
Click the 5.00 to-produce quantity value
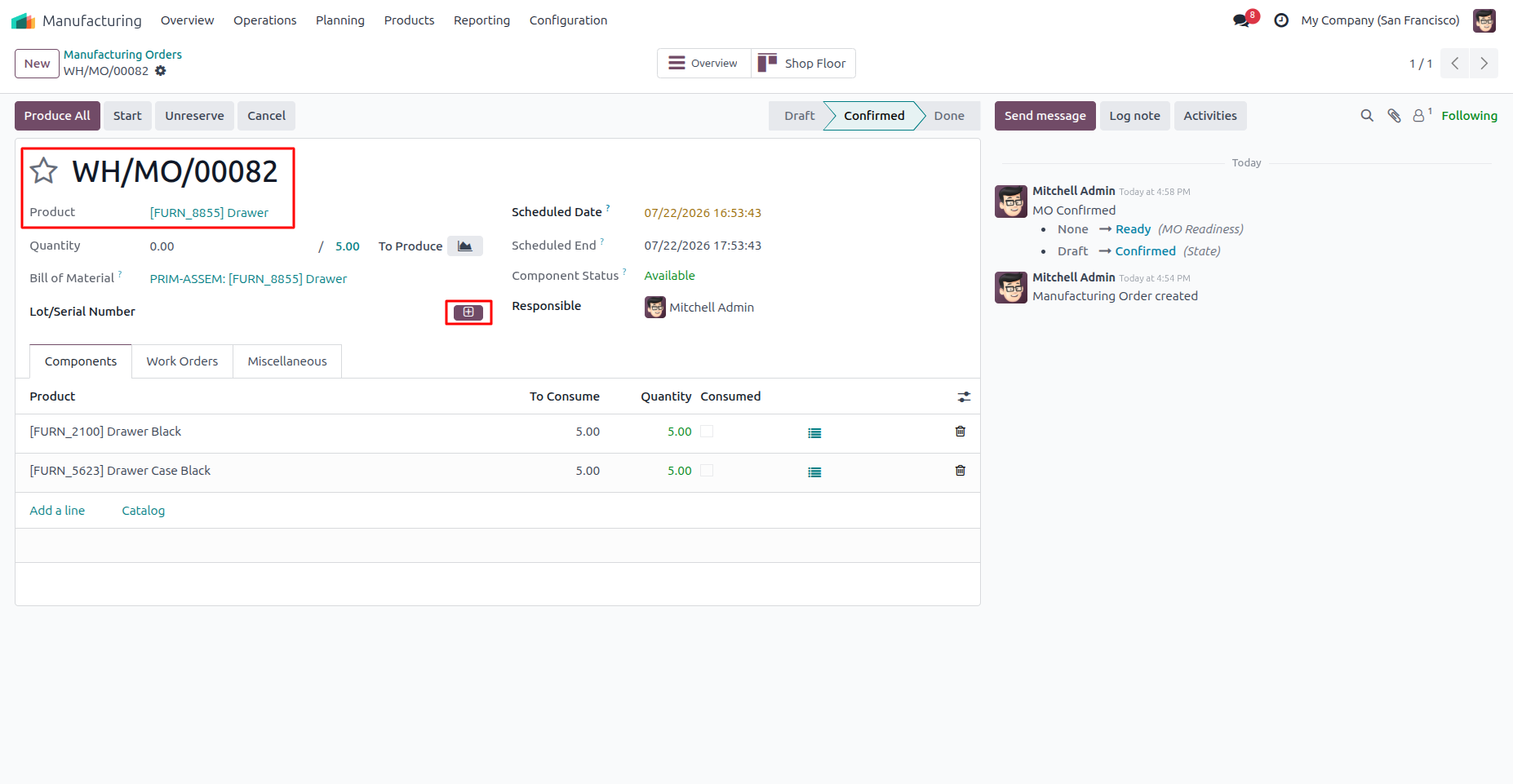coord(348,246)
